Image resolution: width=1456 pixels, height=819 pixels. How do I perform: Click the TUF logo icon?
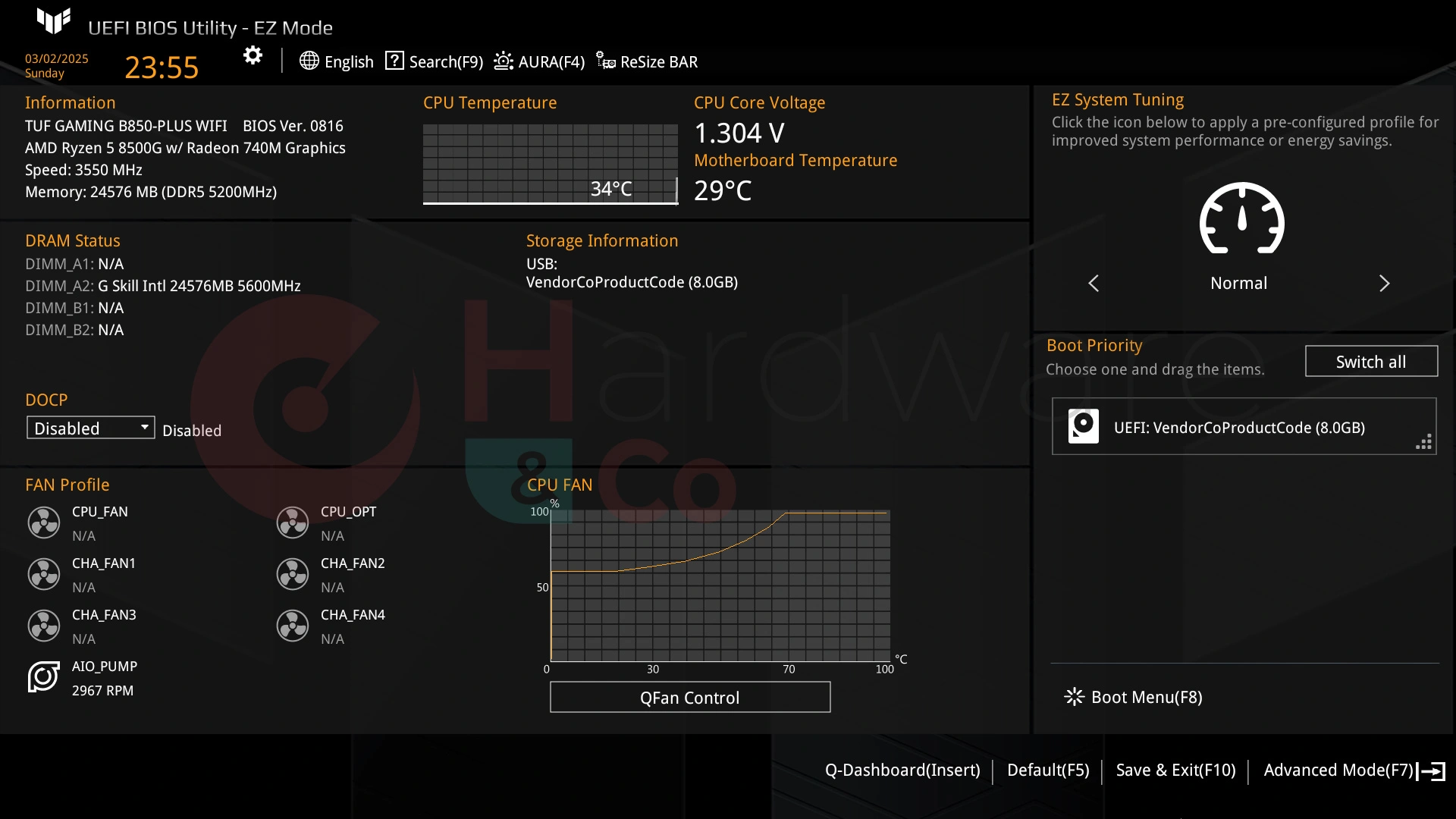pyautogui.click(x=54, y=20)
